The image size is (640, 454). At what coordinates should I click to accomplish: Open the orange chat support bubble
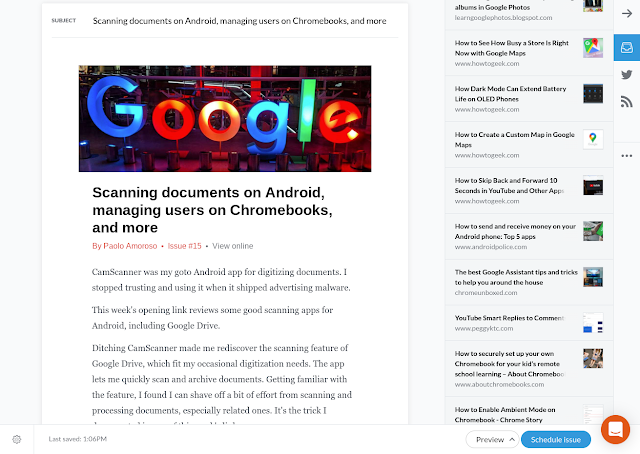[615, 430]
